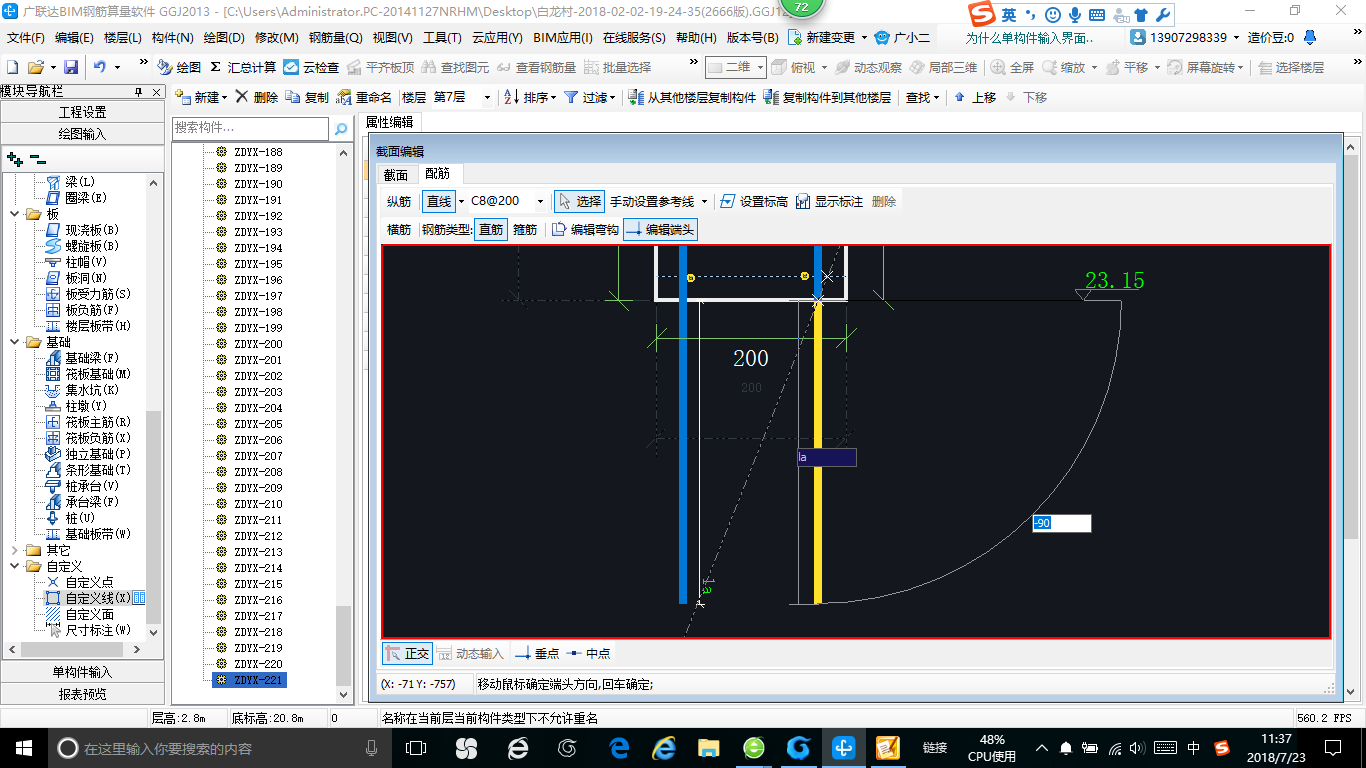Viewport: 1366px width, 768px height.
Task: Click 过滤 filter button
Action: (x=590, y=97)
